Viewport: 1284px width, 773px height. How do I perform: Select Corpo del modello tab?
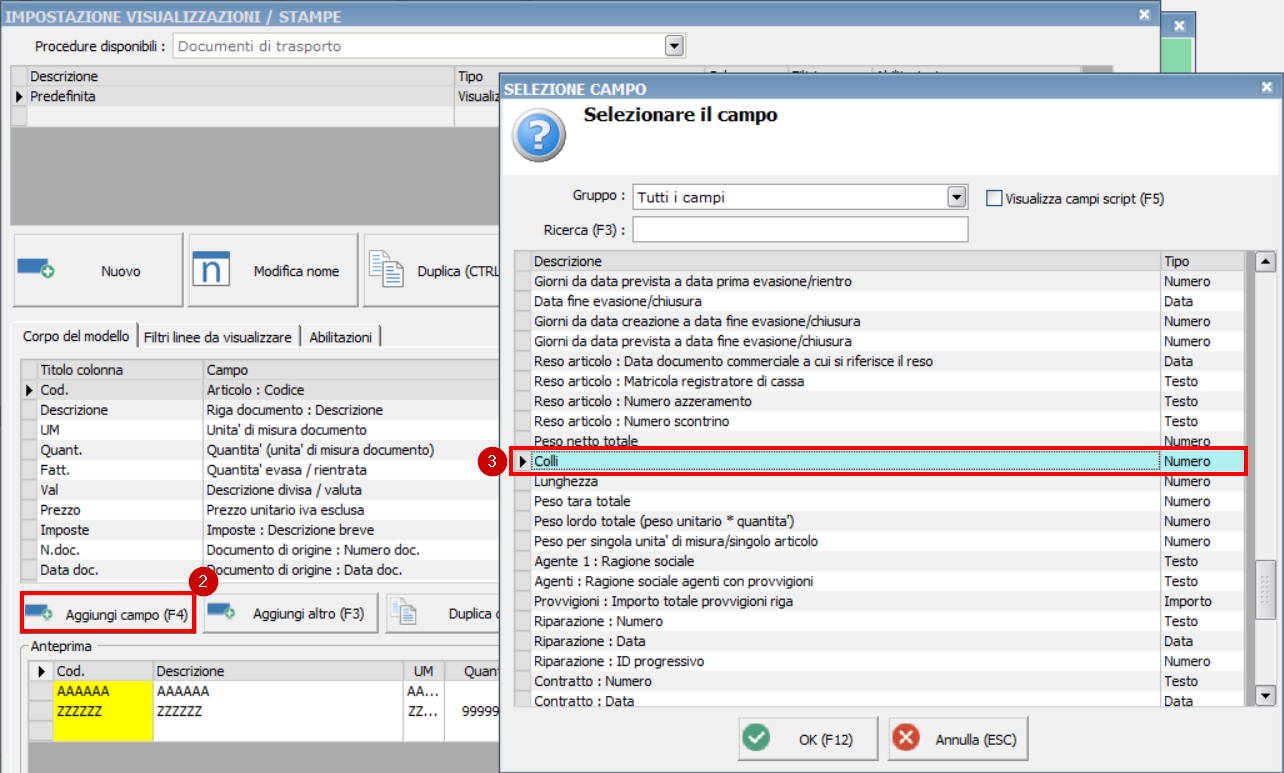coord(76,337)
